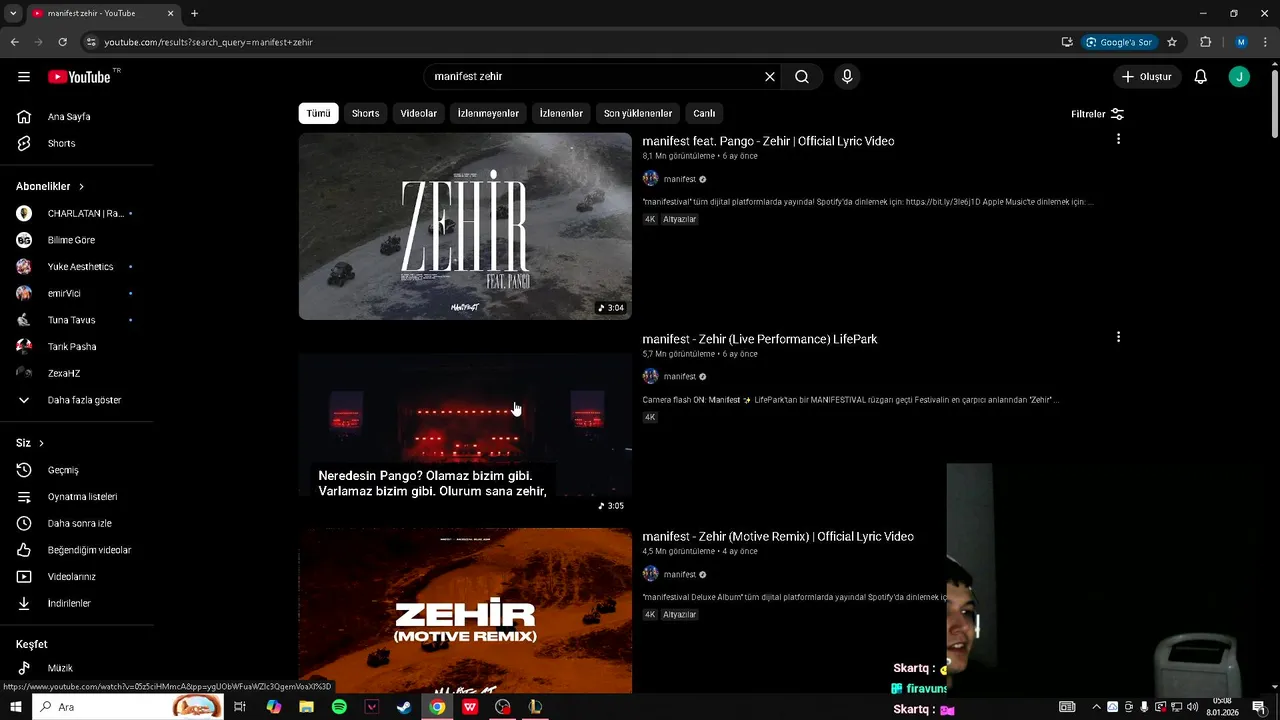Screen dimensions: 1280x720
Task: Open the account avatar menu
Action: pos(1239,77)
